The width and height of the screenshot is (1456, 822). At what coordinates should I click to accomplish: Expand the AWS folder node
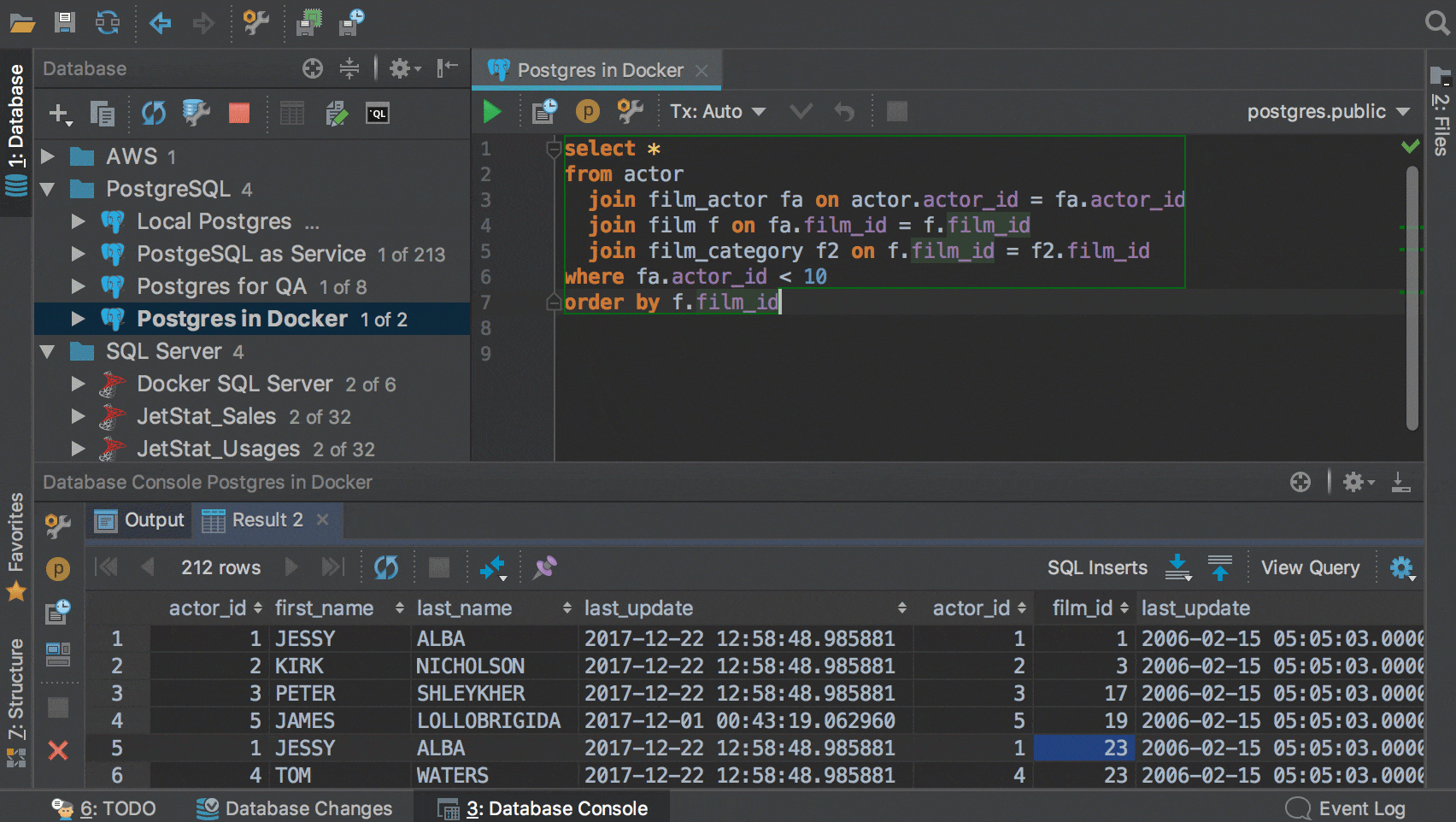coord(48,156)
